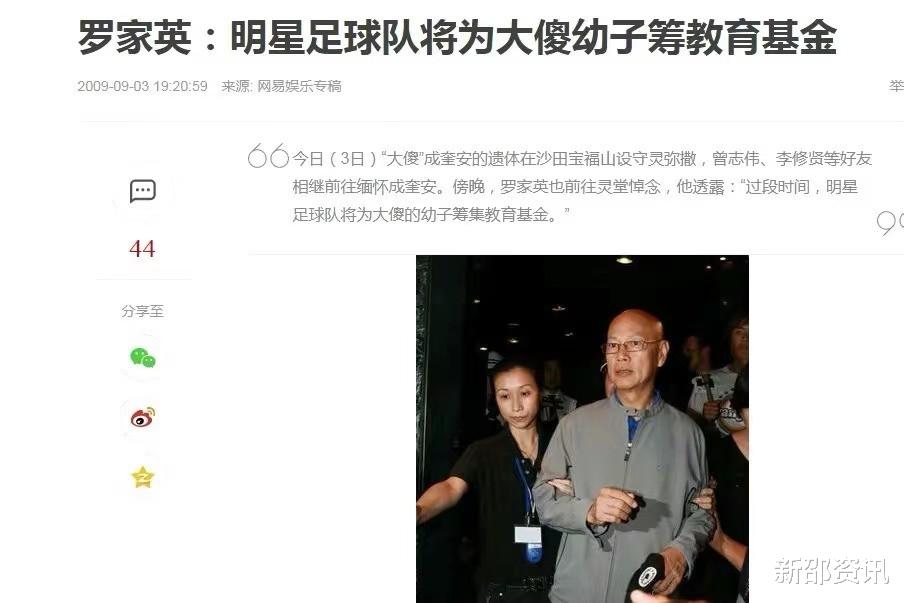
Task: Click the opening quotation mark decoration
Action: click(x=268, y=156)
